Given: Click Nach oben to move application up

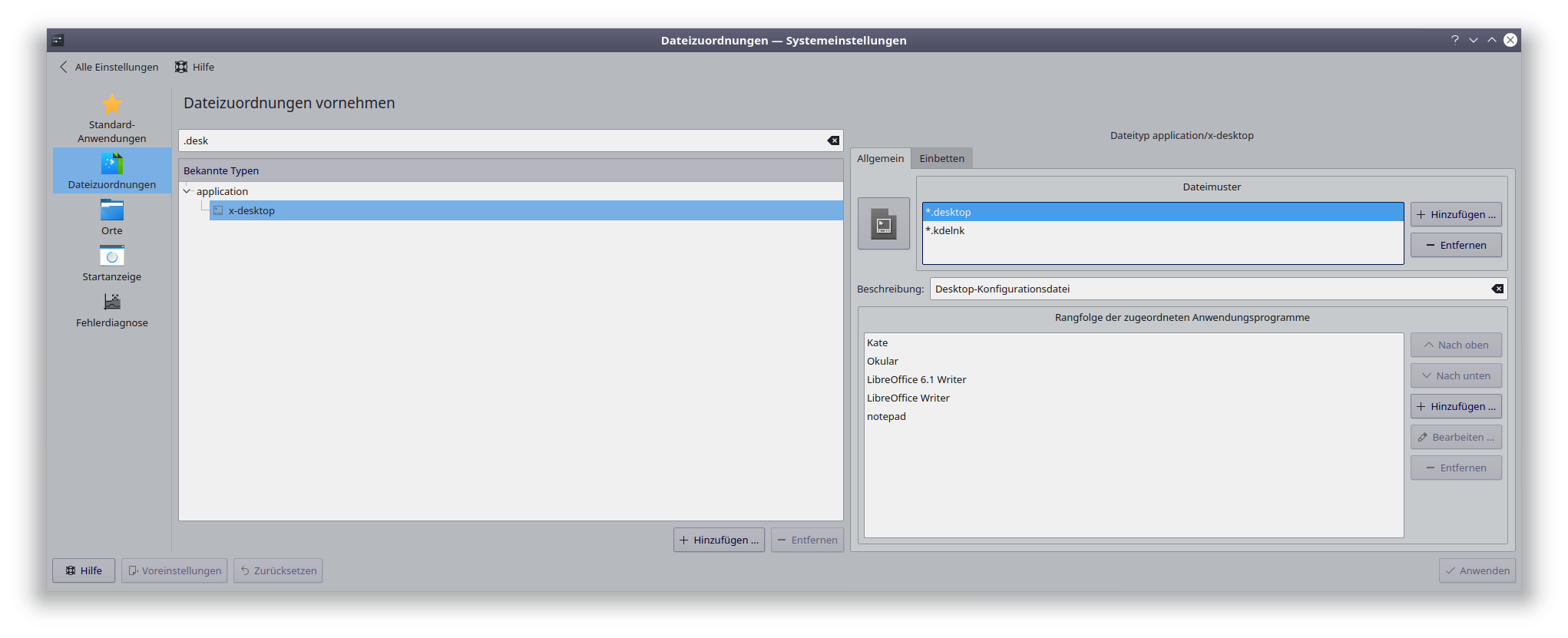Looking at the screenshot, I should coord(1456,345).
